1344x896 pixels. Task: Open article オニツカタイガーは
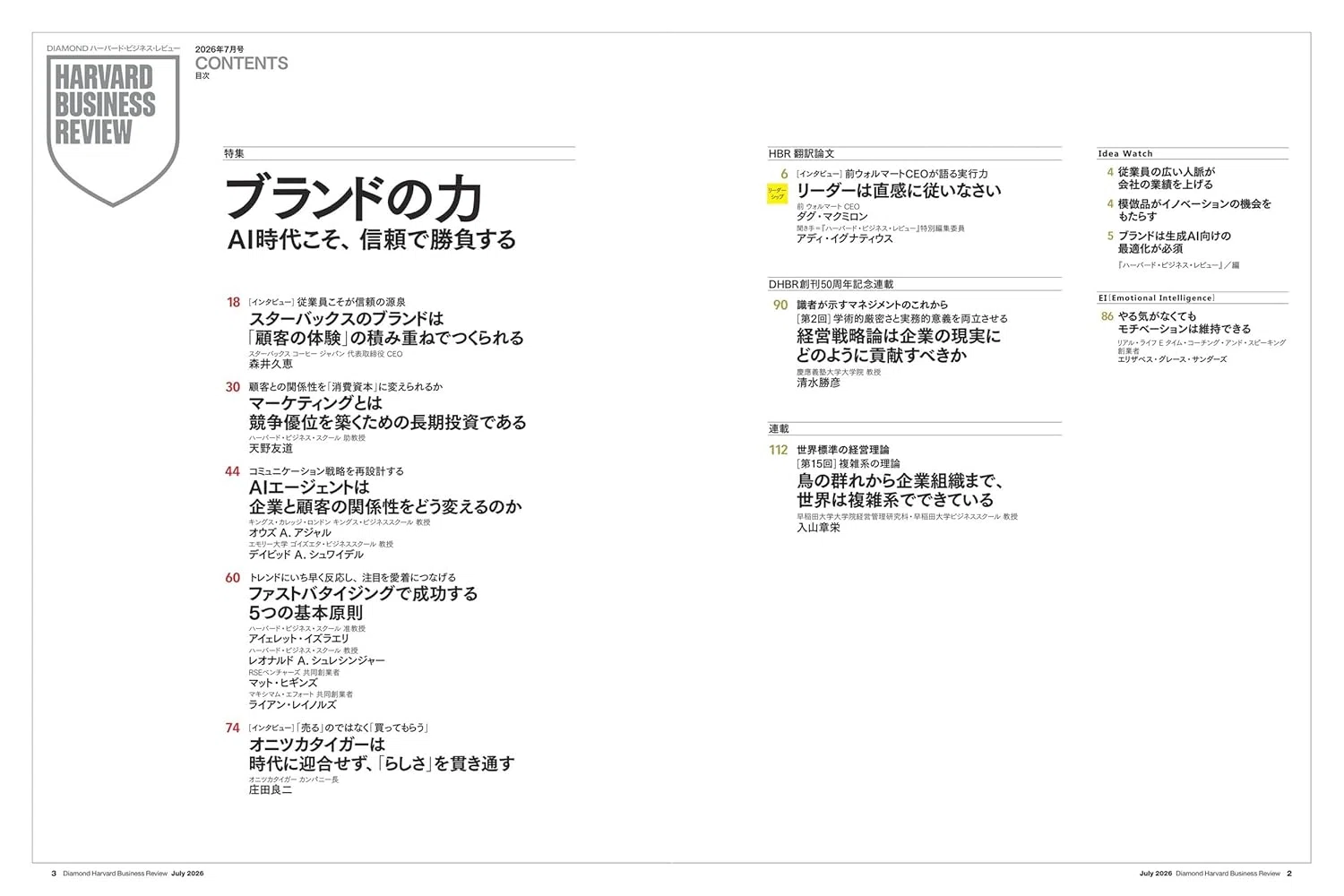click(316, 745)
